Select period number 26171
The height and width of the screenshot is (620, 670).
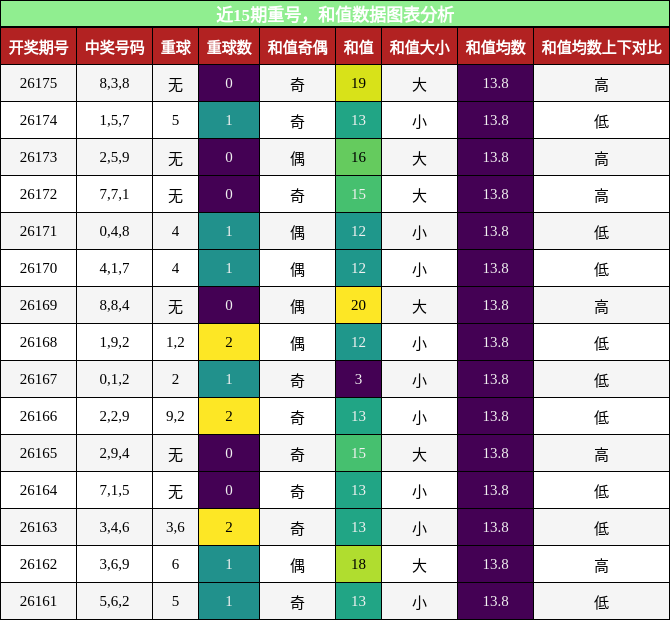pyautogui.click(x=38, y=231)
